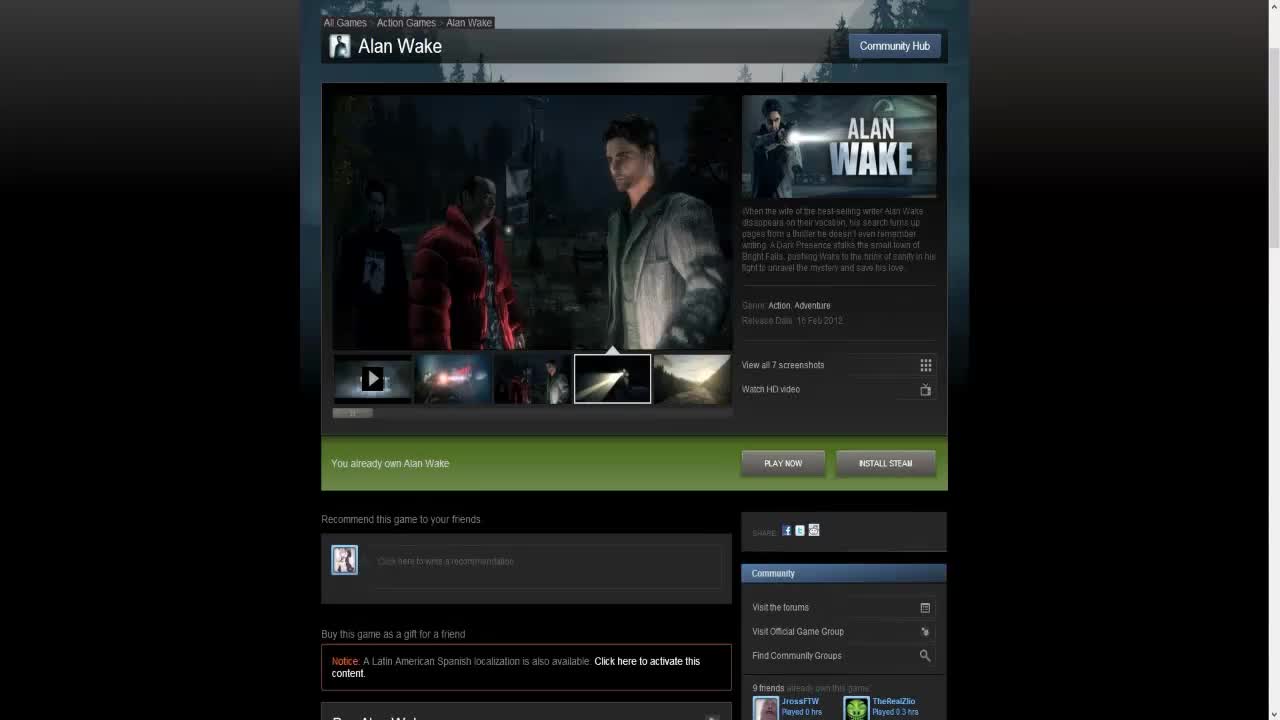Open JrossFTW's avatar in friends list
This screenshot has height=720, width=1280.
click(x=766, y=708)
